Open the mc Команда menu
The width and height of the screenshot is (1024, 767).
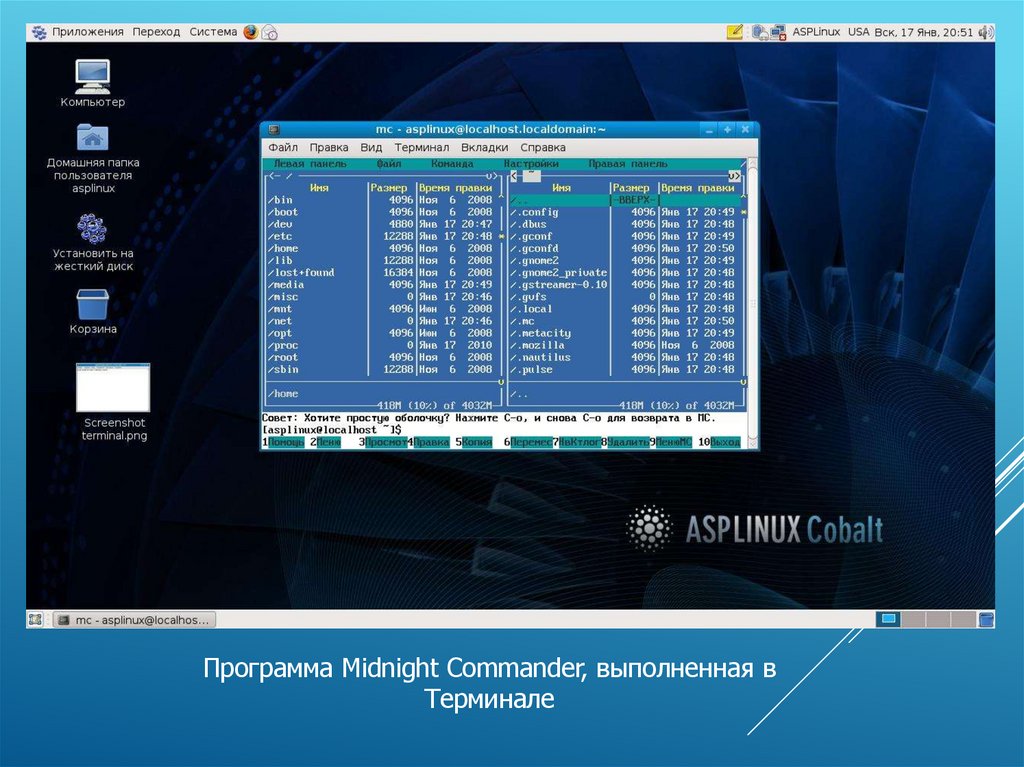tap(452, 164)
